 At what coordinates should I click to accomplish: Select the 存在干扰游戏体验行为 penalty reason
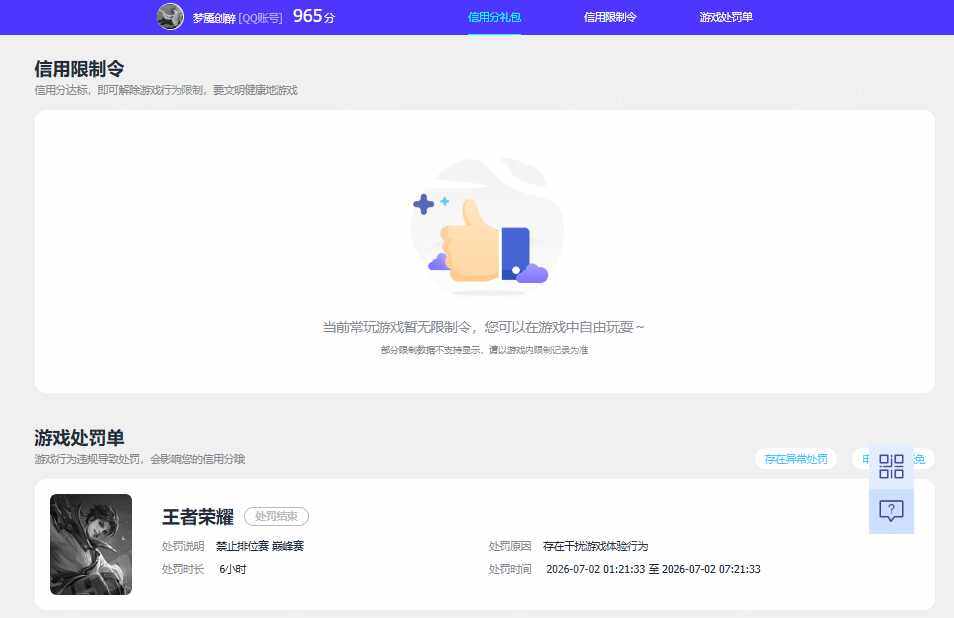(596, 546)
